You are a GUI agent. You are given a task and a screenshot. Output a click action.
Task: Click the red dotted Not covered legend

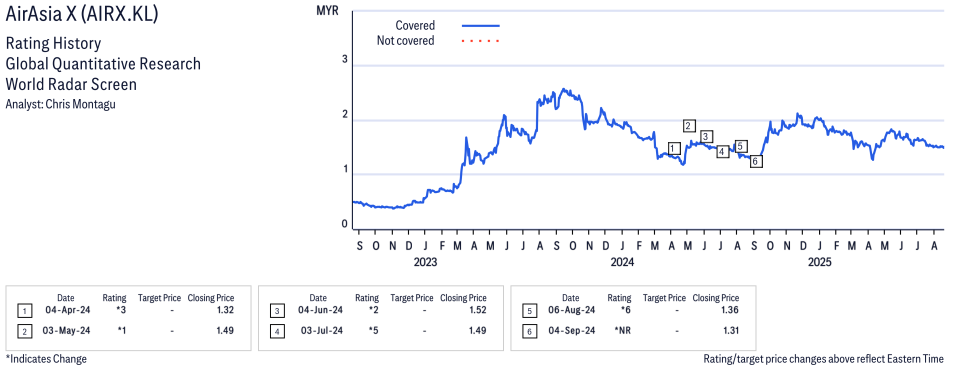[x=481, y=41]
